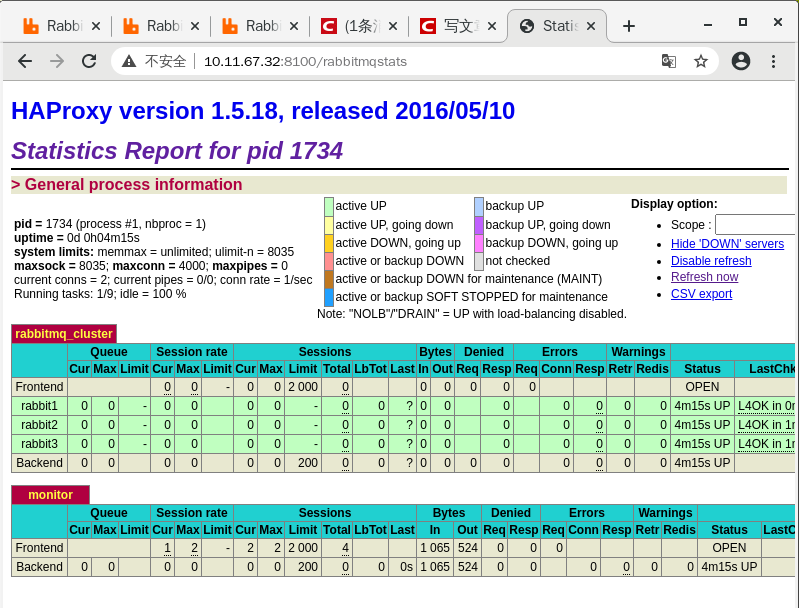The width and height of the screenshot is (799, 608).
Task: Click rabbit2 L4OK last check cell
Action: (765, 425)
